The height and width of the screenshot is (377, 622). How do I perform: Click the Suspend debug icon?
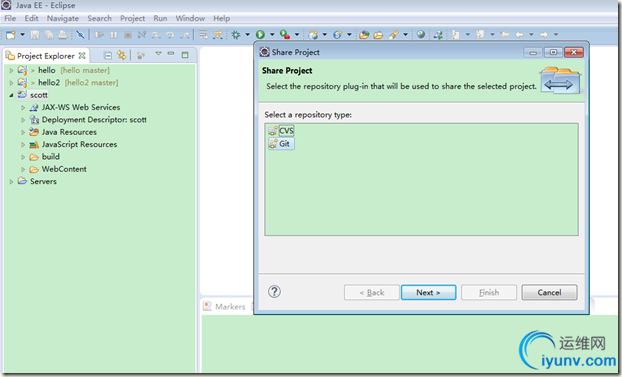coord(114,35)
